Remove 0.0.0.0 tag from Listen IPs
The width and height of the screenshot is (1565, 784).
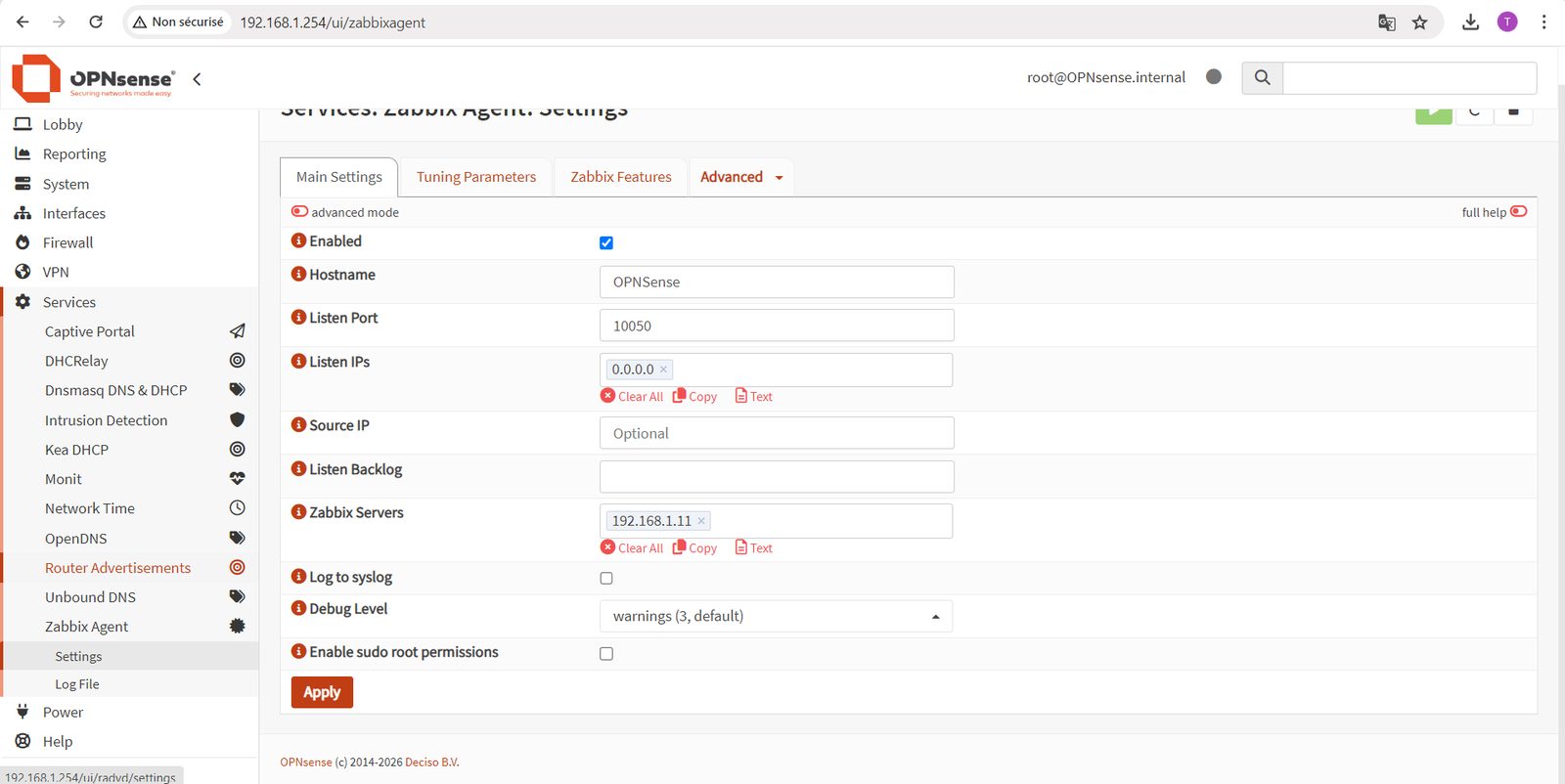pyautogui.click(x=663, y=370)
